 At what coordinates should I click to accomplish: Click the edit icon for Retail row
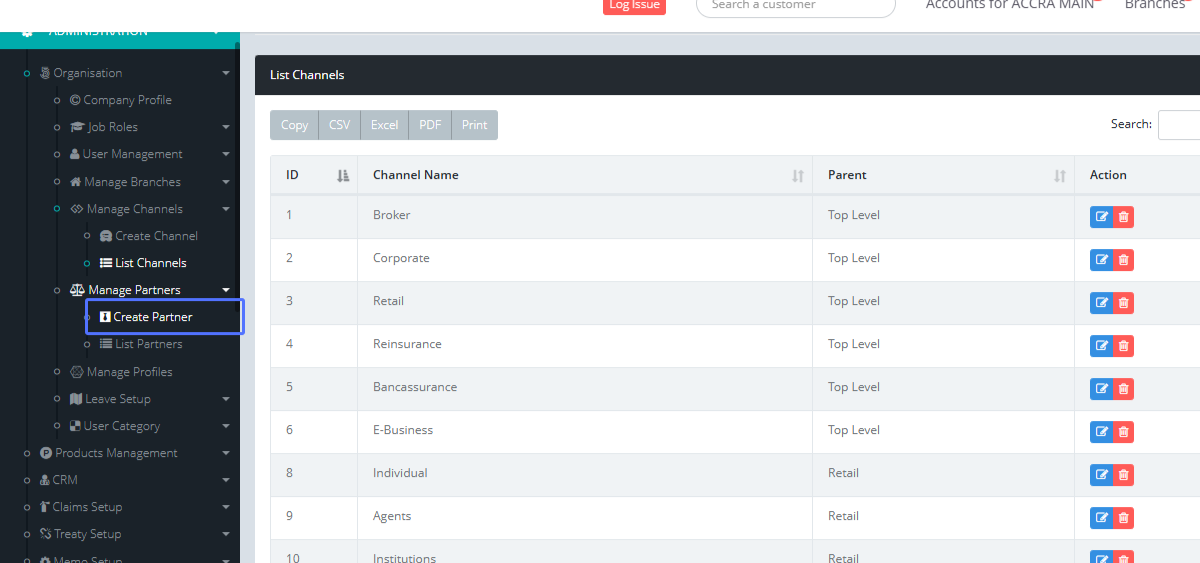tap(1101, 303)
